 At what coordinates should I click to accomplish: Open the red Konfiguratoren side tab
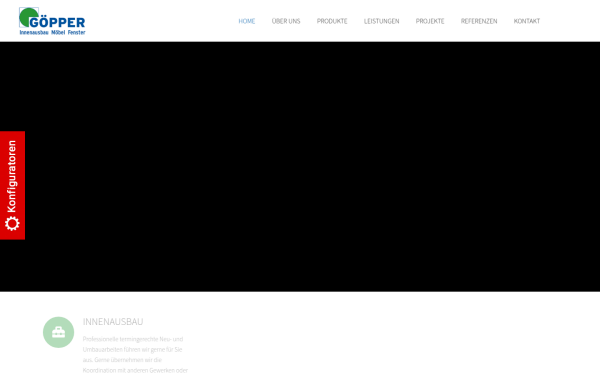12,185
